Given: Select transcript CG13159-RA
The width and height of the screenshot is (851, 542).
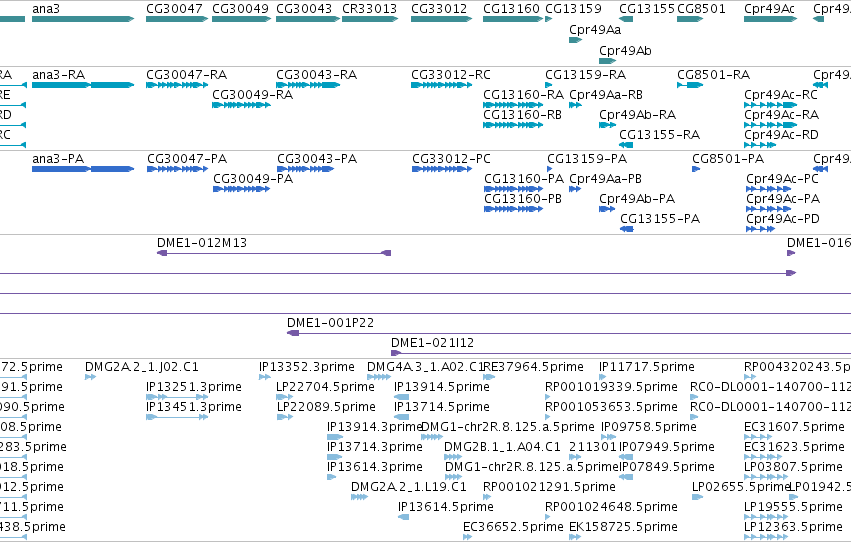Looking at the screenshot, I should point(549,85).
